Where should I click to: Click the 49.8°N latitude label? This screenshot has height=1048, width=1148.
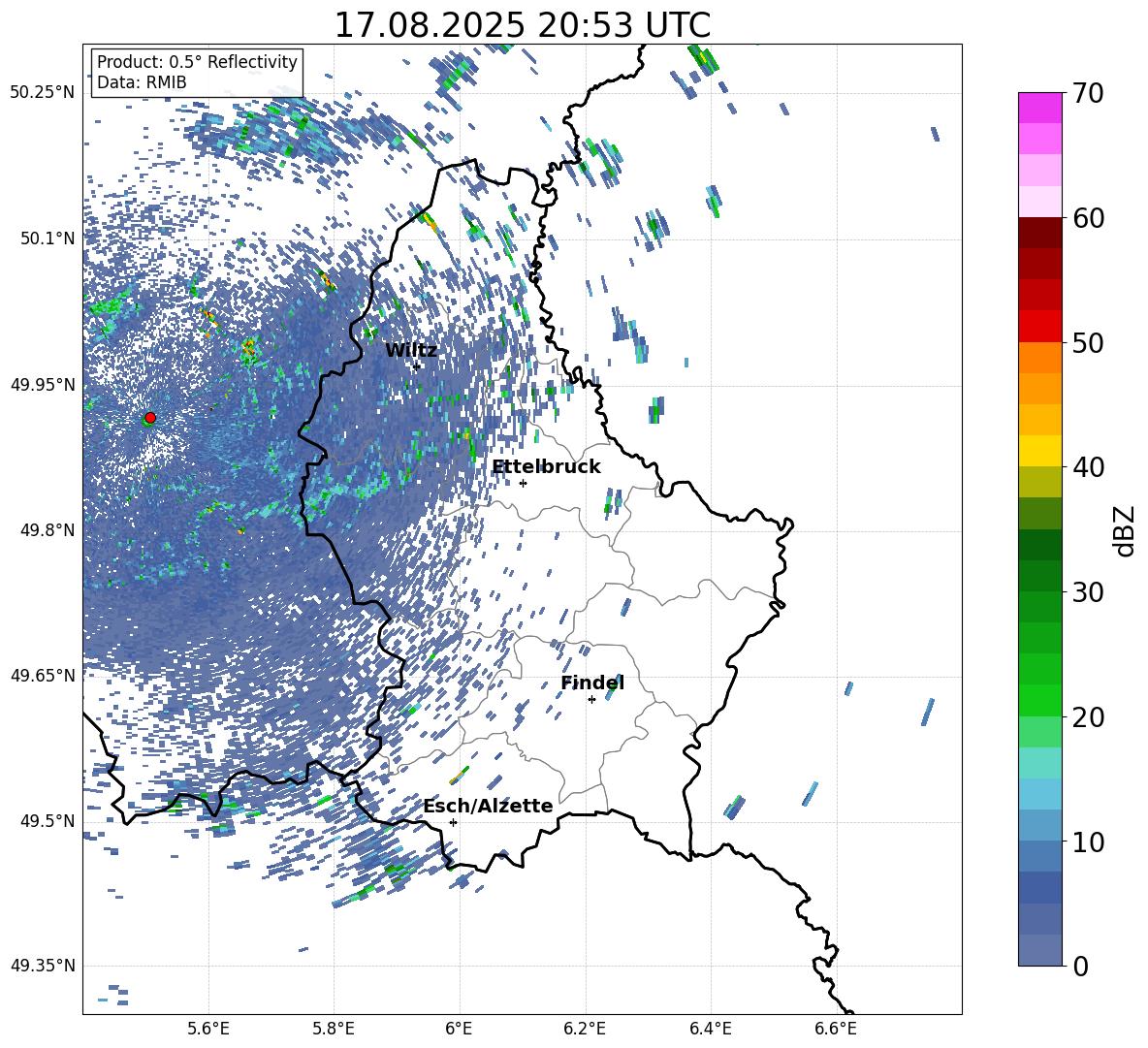pyautogui.click(x=47, y=530)
